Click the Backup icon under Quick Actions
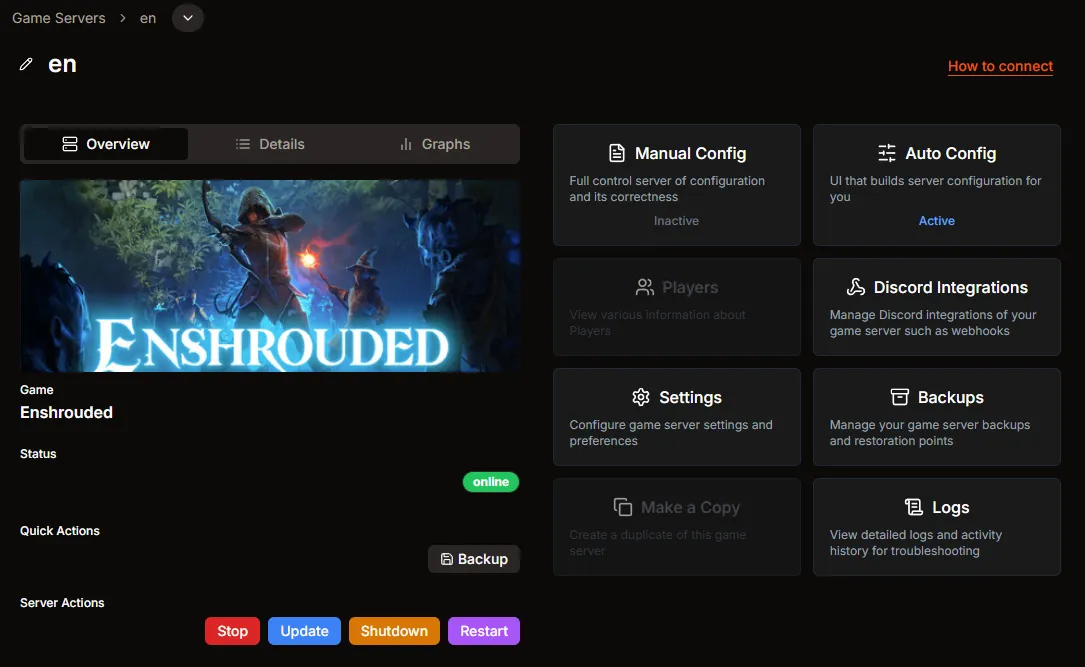Screen dimensions: 1085x667 pyautogui.click(x=444, y=559)
